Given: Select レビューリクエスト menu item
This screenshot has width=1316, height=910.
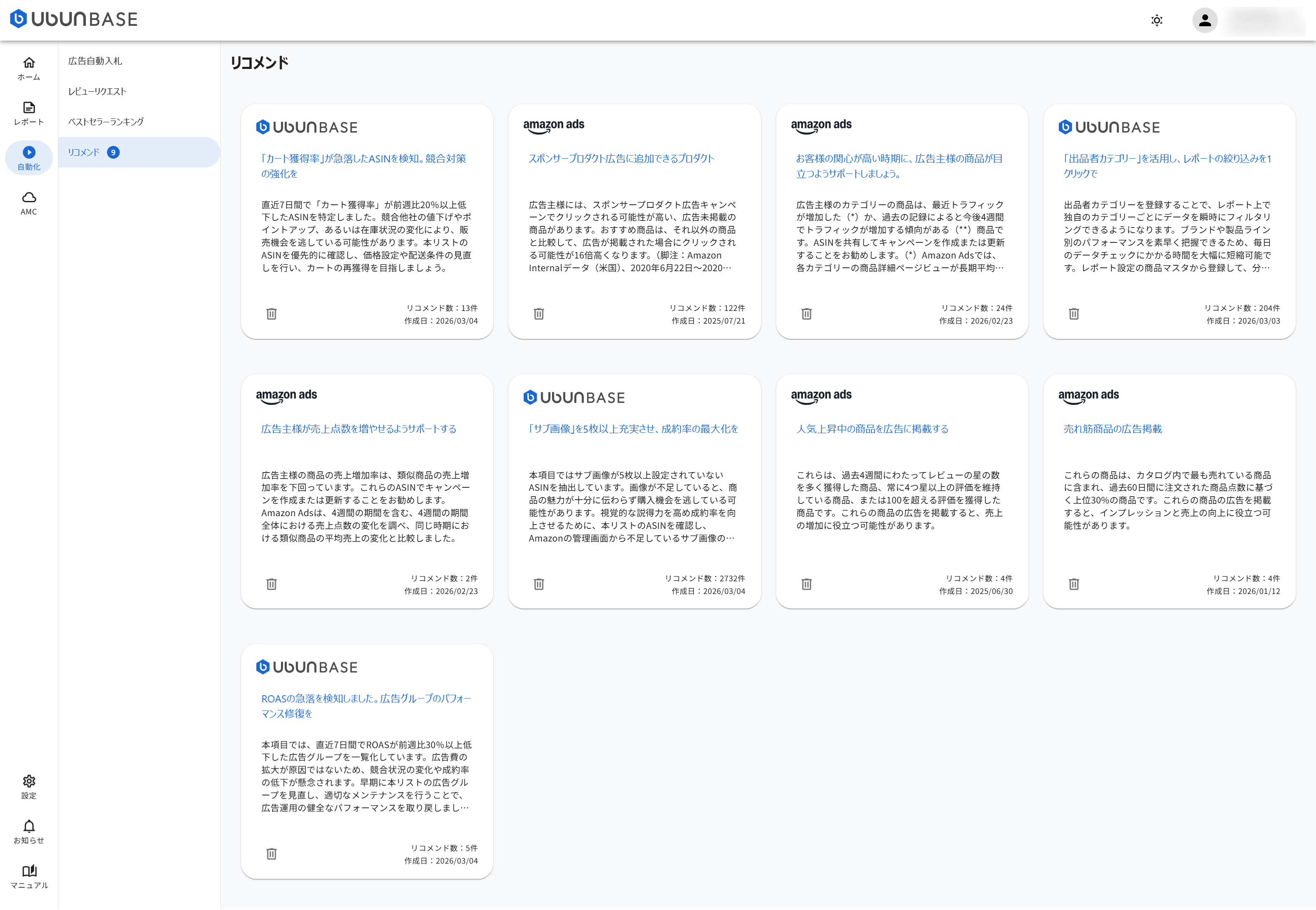Looking at the screenshot, I should (x=97, y=91).
